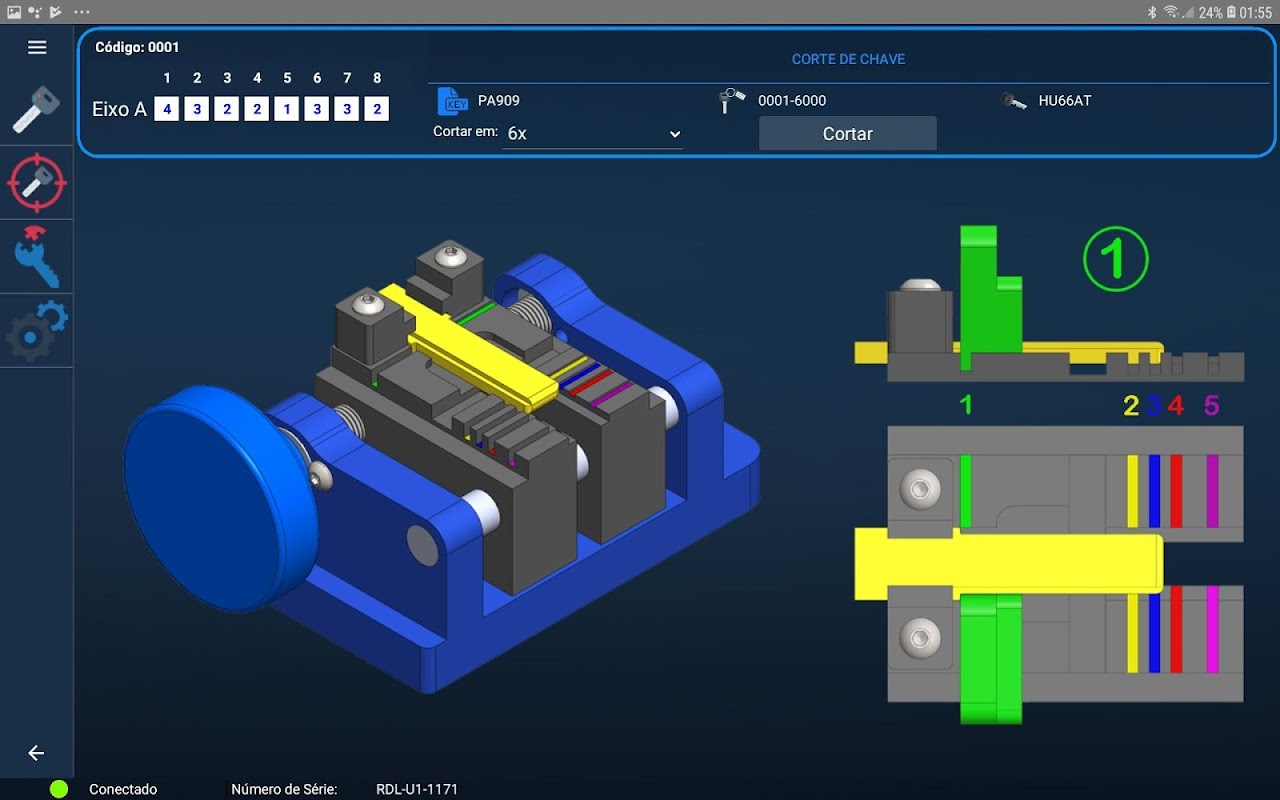Viewport: 1280px width, 800px height.
Task: Open the Cortar em dropdown
Action: click(593, 134)
